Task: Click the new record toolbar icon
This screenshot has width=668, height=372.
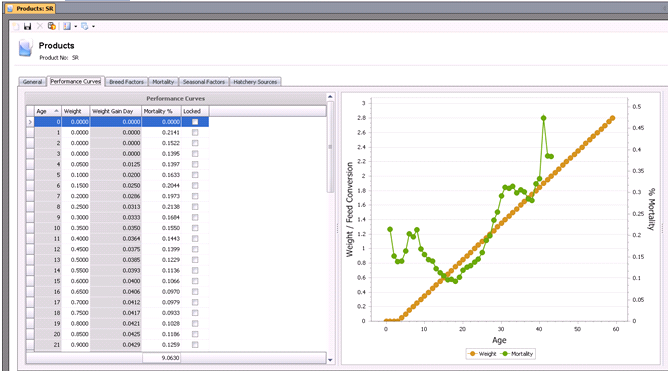Action: pos(16,26)
